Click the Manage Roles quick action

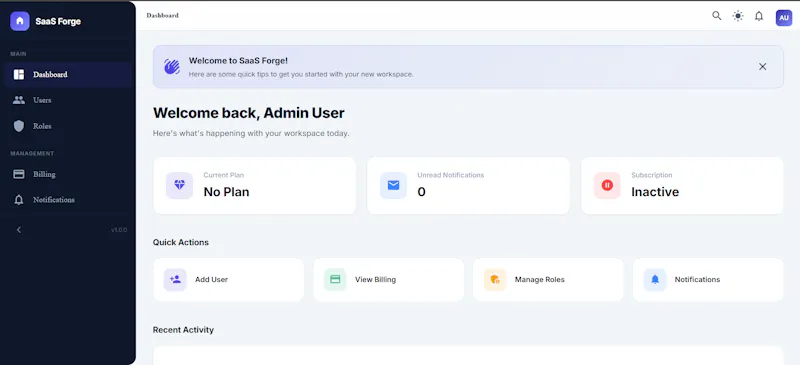548,280
